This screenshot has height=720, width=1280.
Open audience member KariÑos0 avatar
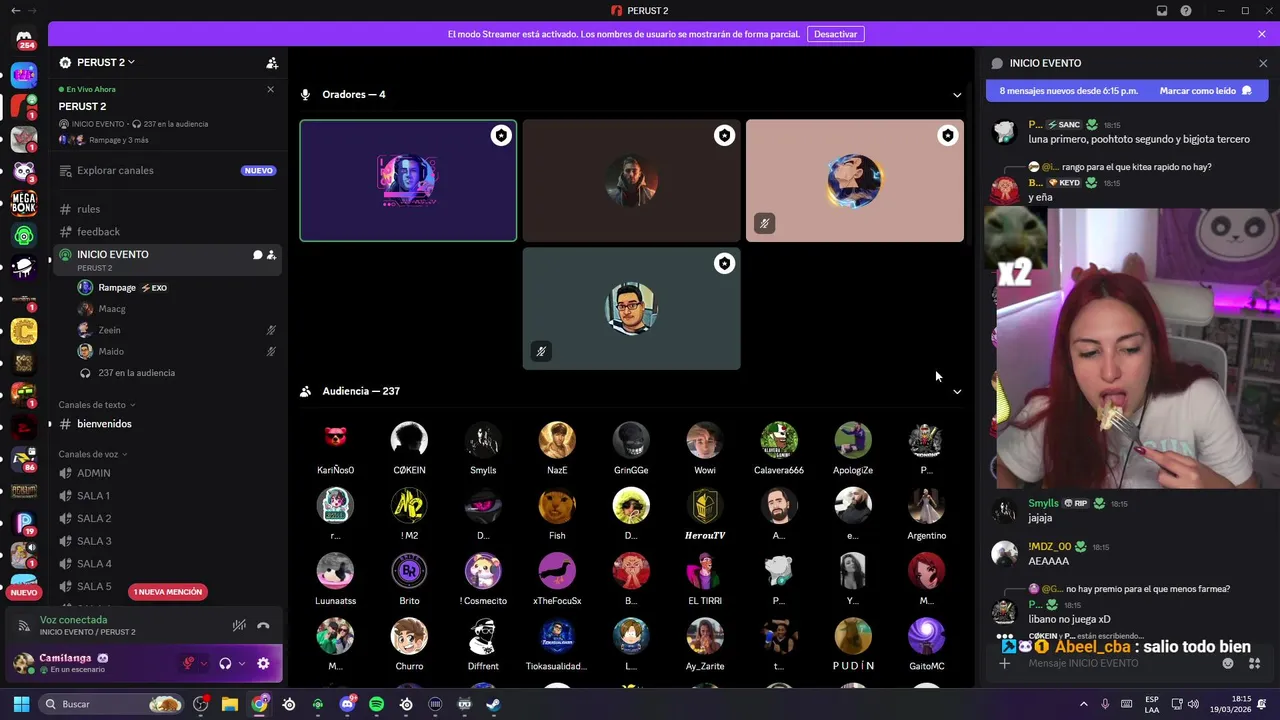[335, 440]
